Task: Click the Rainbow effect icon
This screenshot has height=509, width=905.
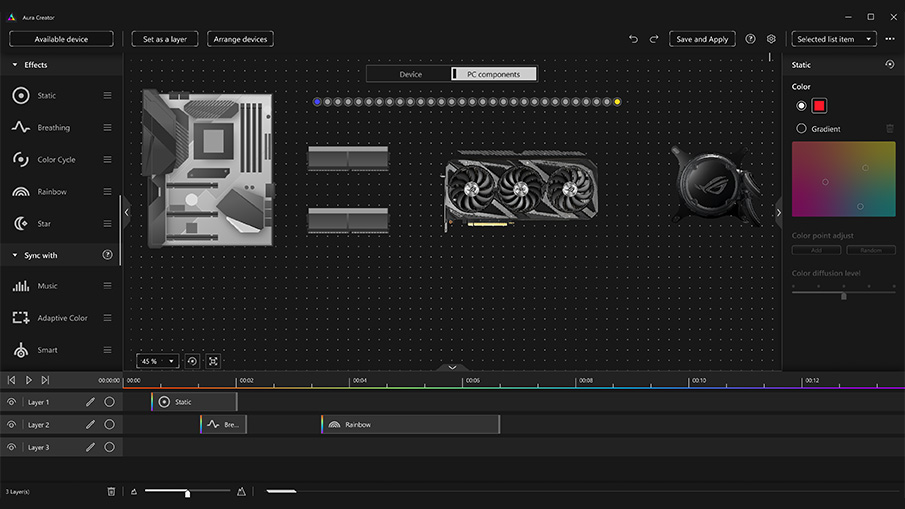Action: tap(20, 192)
